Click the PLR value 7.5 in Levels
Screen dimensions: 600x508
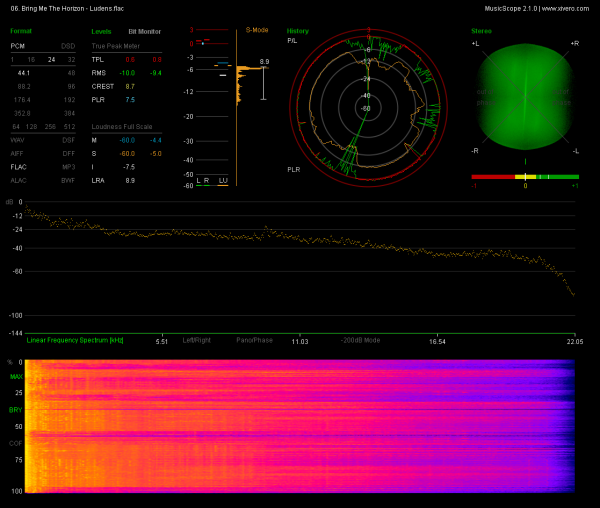(x=130, y=100)
